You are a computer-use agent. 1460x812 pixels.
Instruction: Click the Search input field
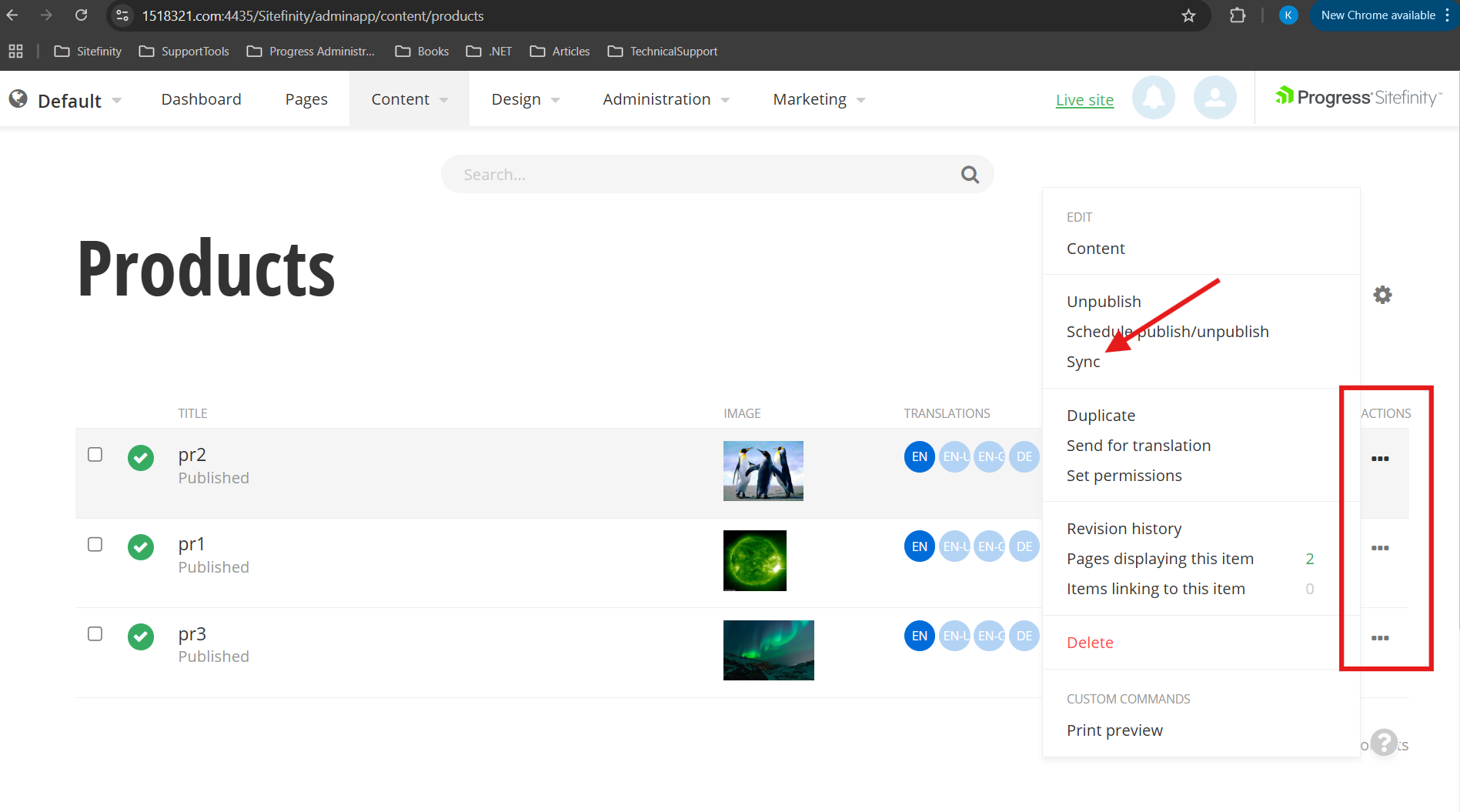coord(717,175)
